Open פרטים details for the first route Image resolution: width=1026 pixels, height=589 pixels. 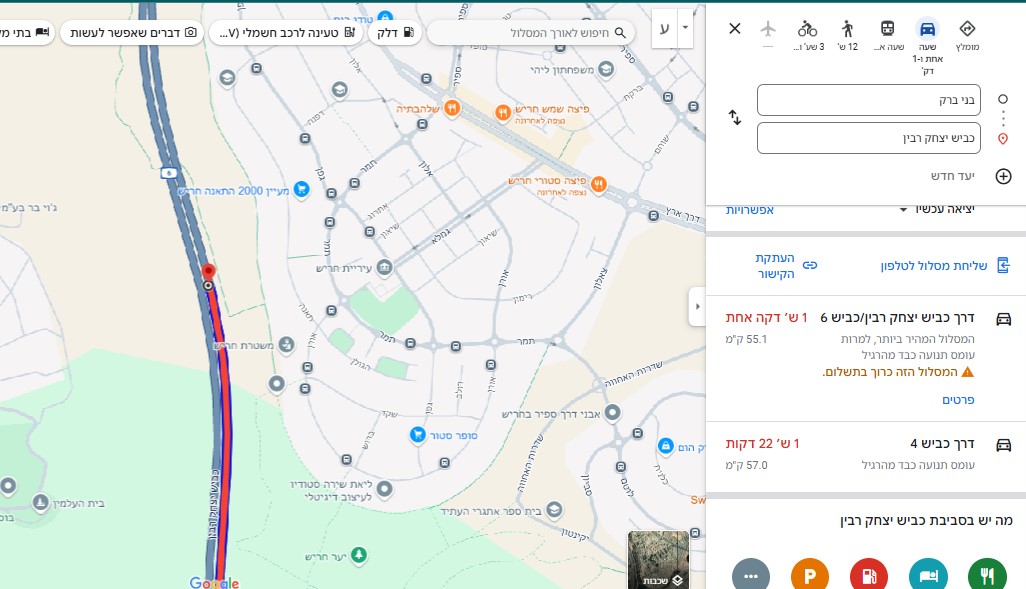958,400
